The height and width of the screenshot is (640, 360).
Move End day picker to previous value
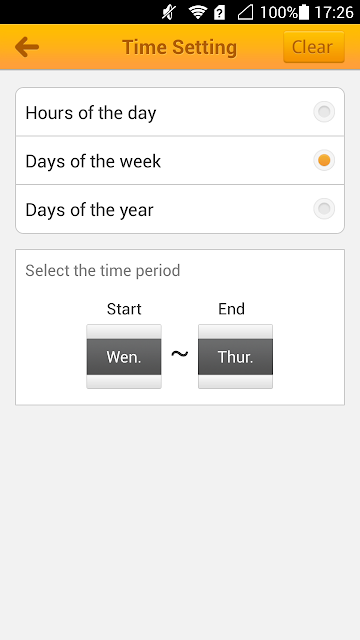[236, 331]
